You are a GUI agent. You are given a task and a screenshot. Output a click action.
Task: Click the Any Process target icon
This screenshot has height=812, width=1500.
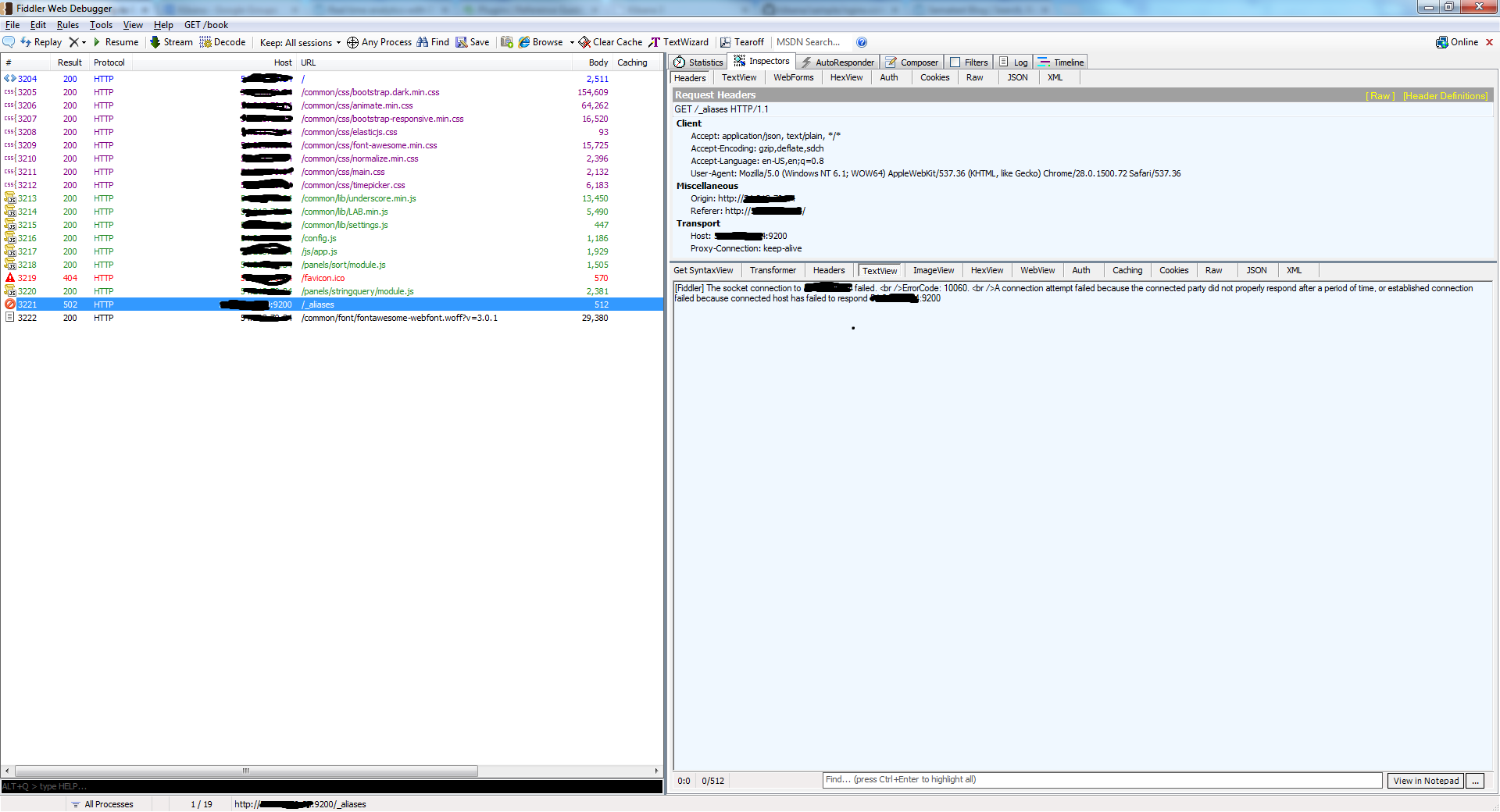352,42
